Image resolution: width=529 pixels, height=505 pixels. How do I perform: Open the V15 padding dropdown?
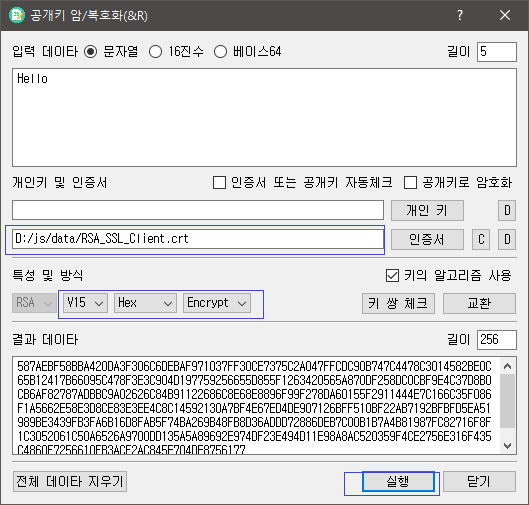coord(86,303)
